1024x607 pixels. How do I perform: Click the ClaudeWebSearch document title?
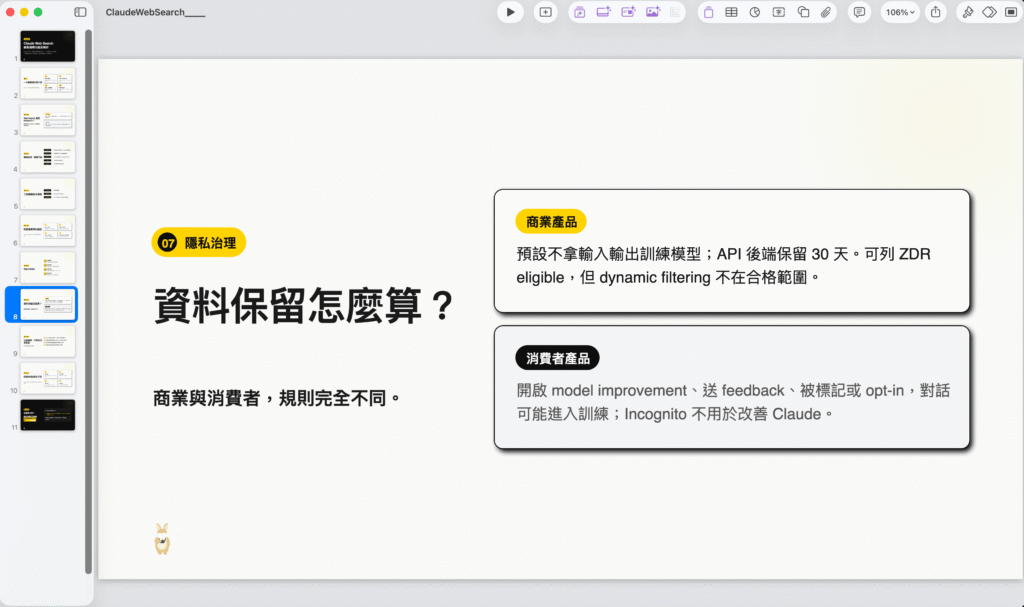155,12
